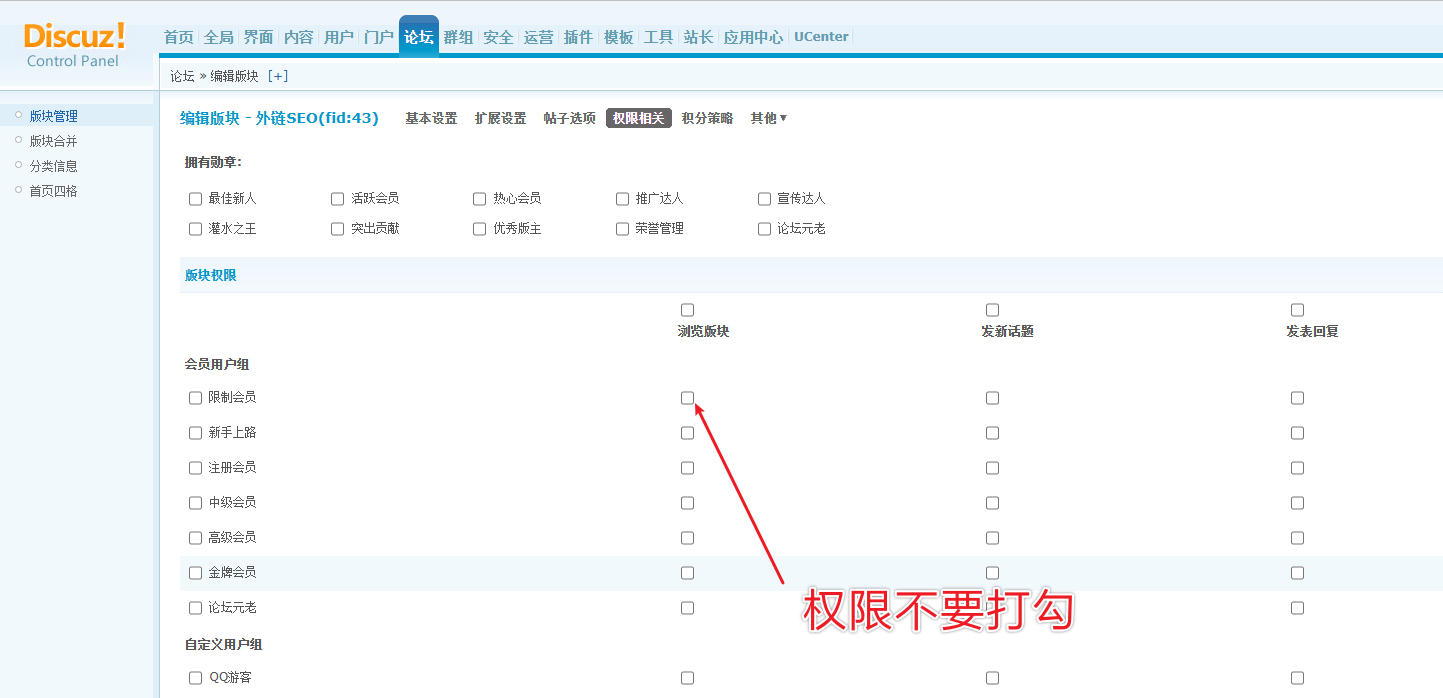This screenshot has width=1443, height=698.
Task: Open the 工具 top menu
Action: tap(659, 37)
